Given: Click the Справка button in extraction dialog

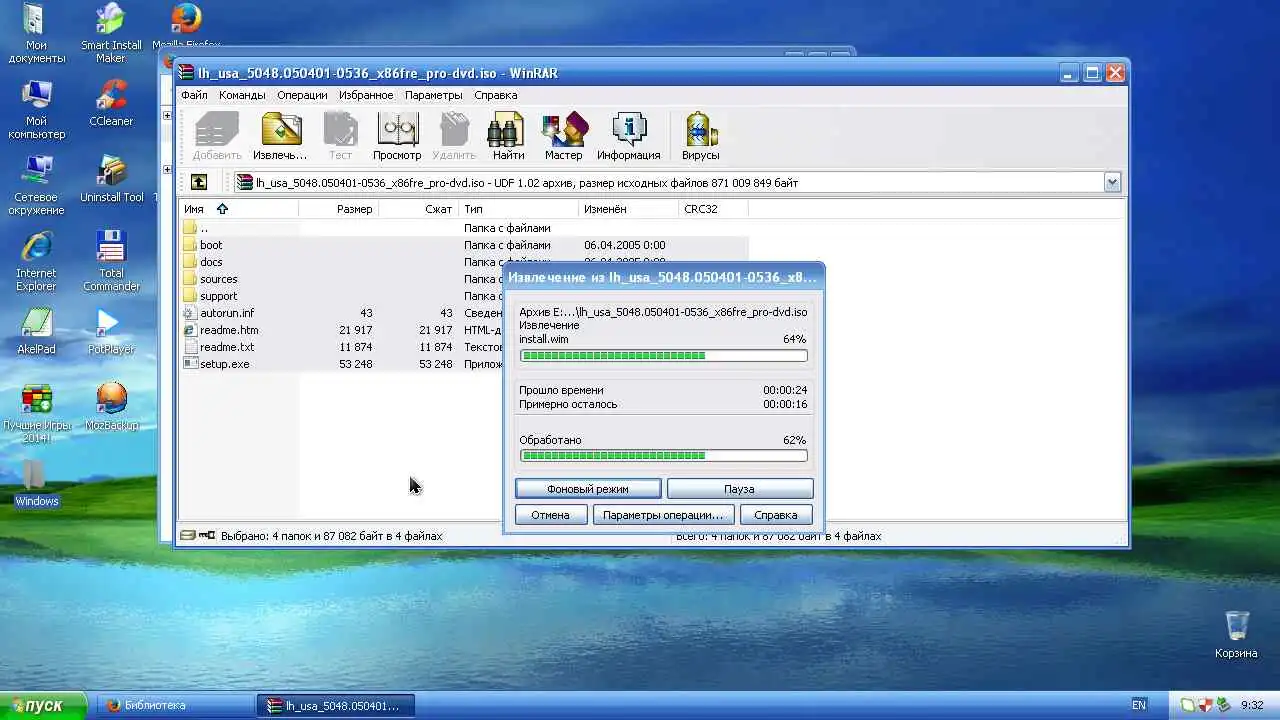Looking at the screenshot, I should pyautogui.click(x=776, y=515).
